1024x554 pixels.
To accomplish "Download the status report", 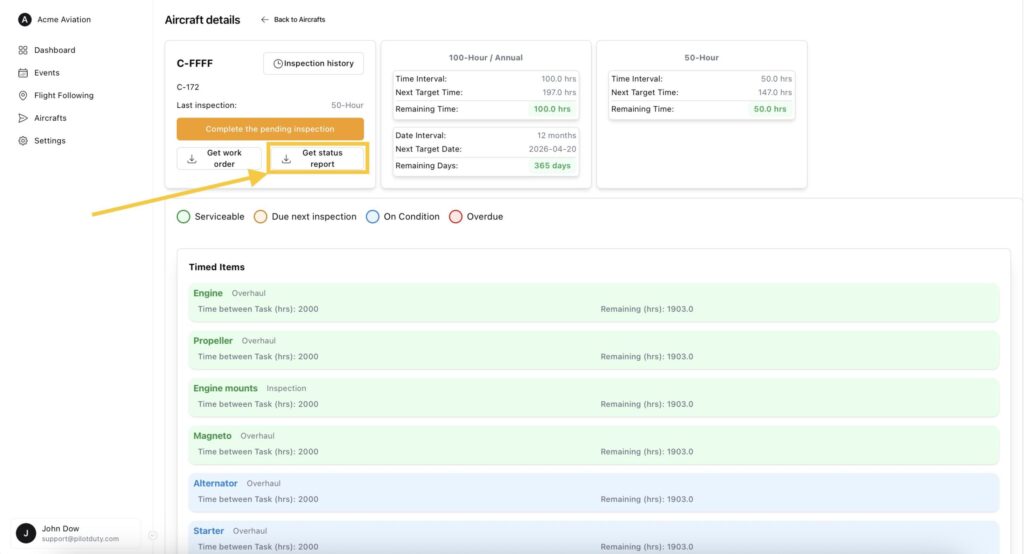I will pos(318,159).
